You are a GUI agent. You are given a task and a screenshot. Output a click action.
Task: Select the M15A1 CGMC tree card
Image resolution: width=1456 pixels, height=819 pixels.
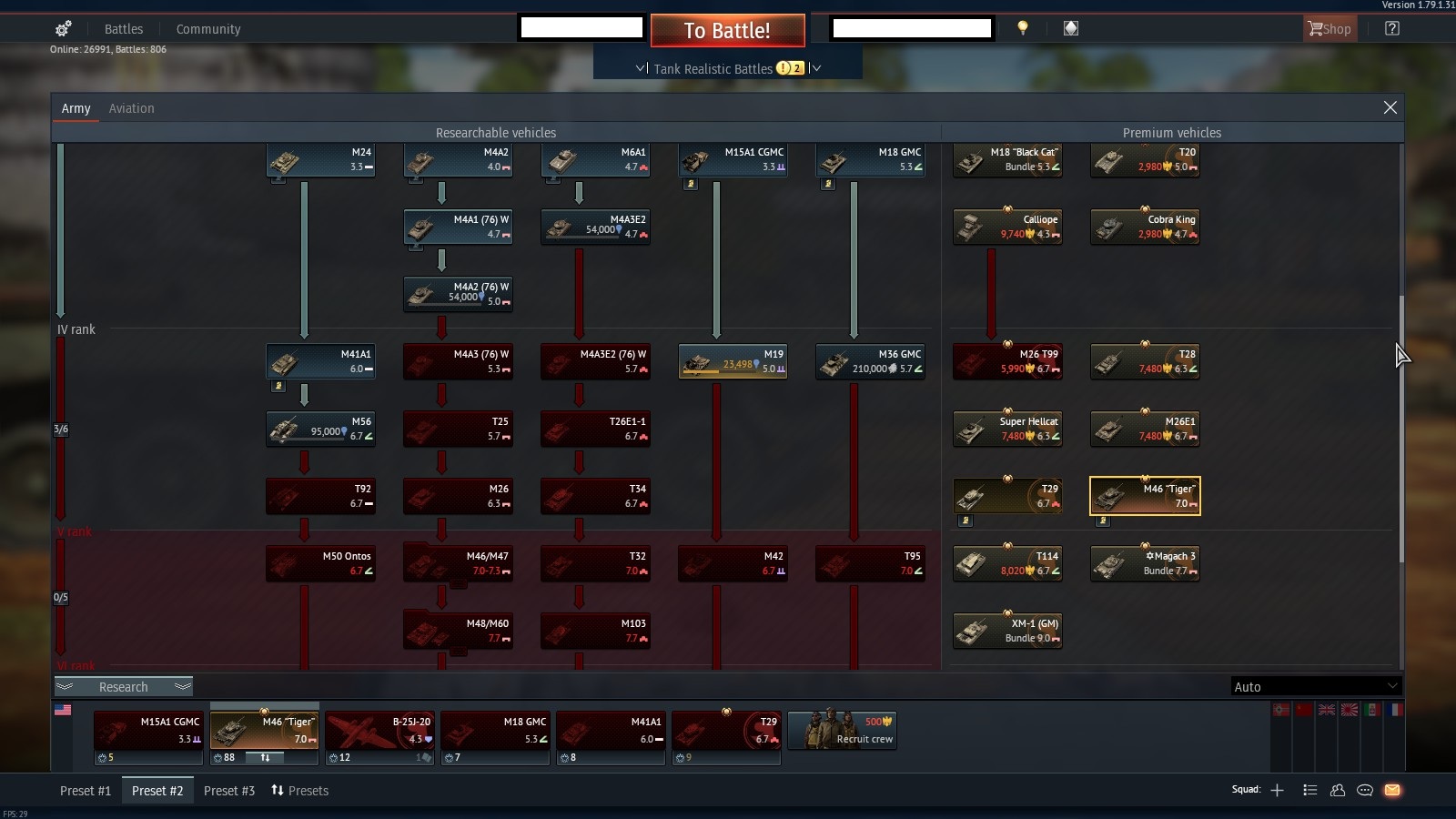point(733,160)
